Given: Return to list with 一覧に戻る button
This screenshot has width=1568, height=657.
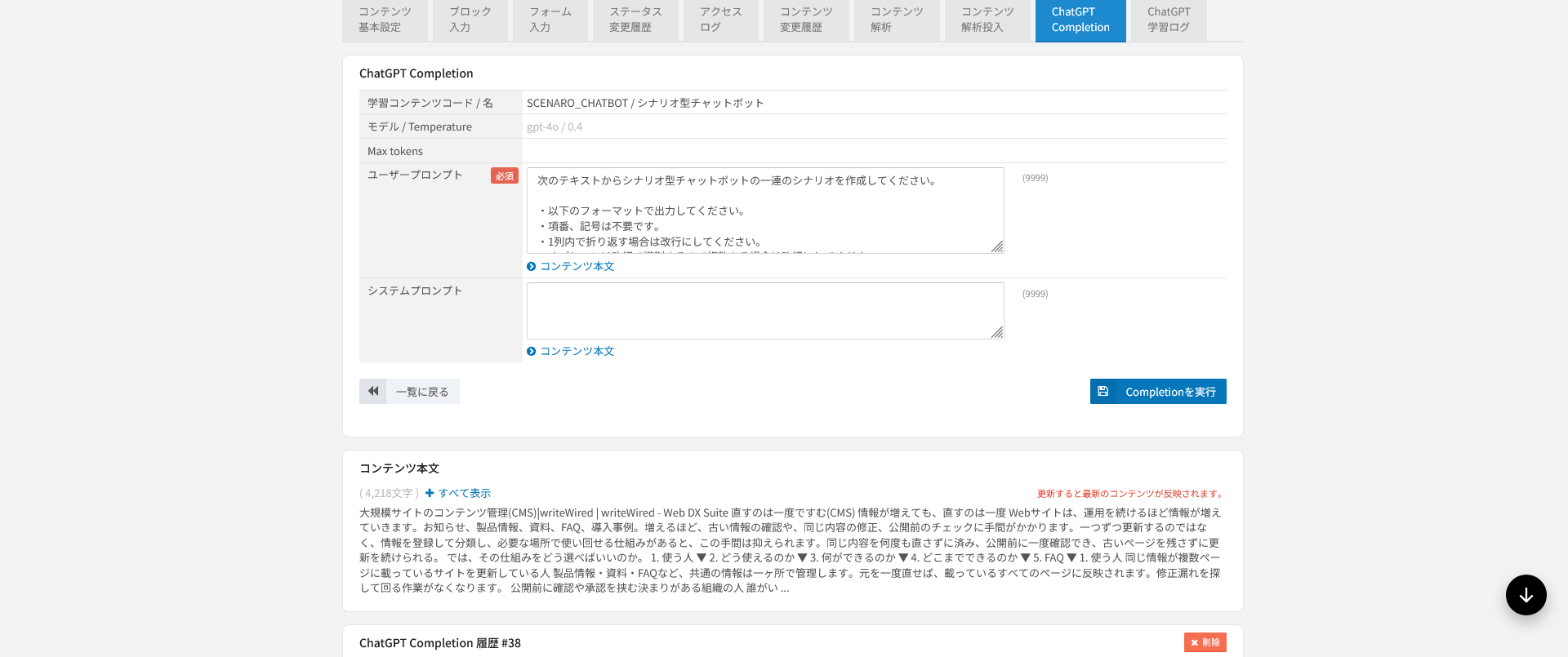Looking at the screenshot, I should (409, 391).
